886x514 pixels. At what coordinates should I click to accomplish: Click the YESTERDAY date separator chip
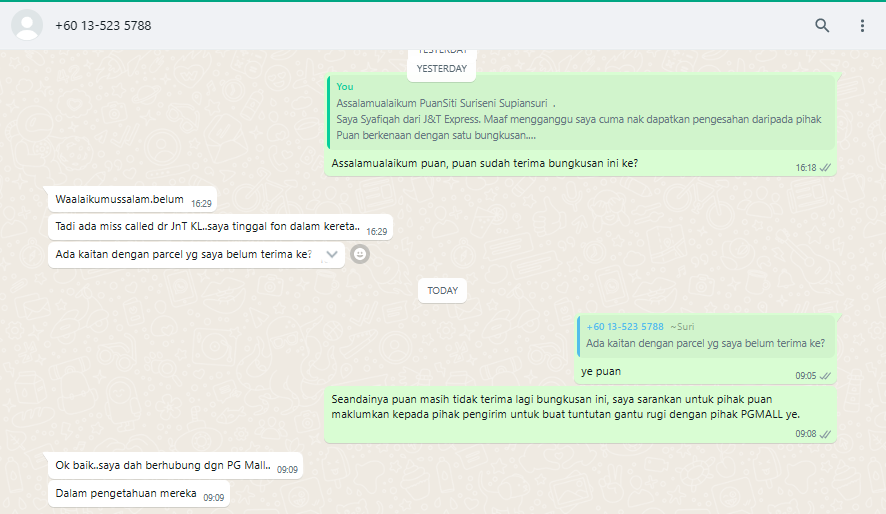(x=441, y=68)
